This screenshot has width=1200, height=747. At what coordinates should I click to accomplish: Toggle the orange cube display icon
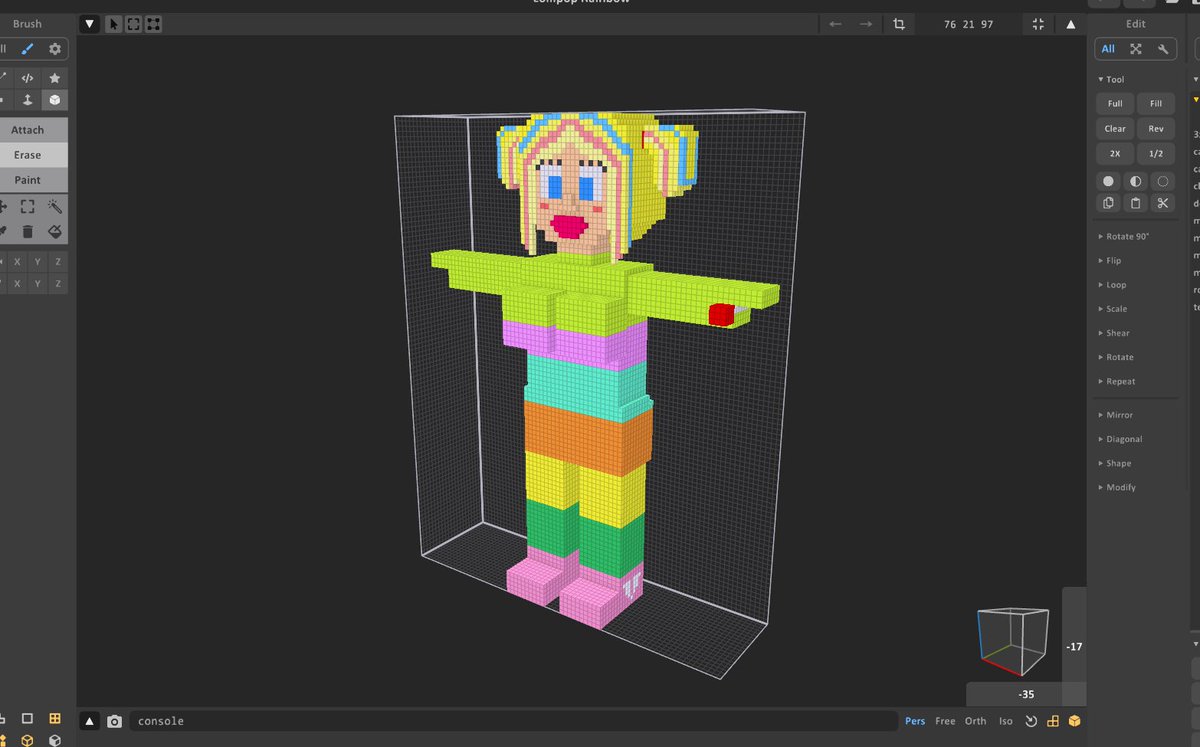pos(1074,721)
